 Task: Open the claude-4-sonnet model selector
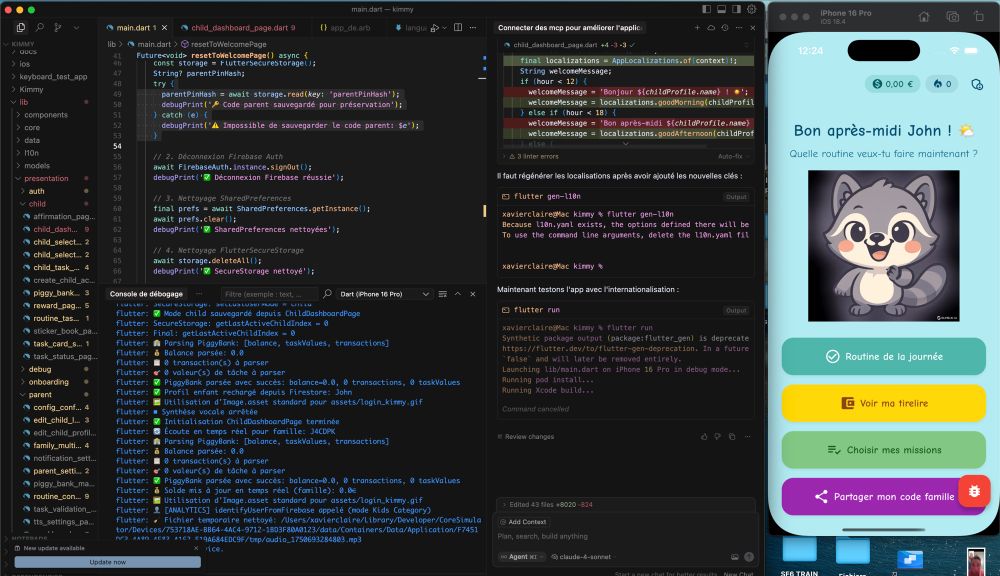click(581, 557)
